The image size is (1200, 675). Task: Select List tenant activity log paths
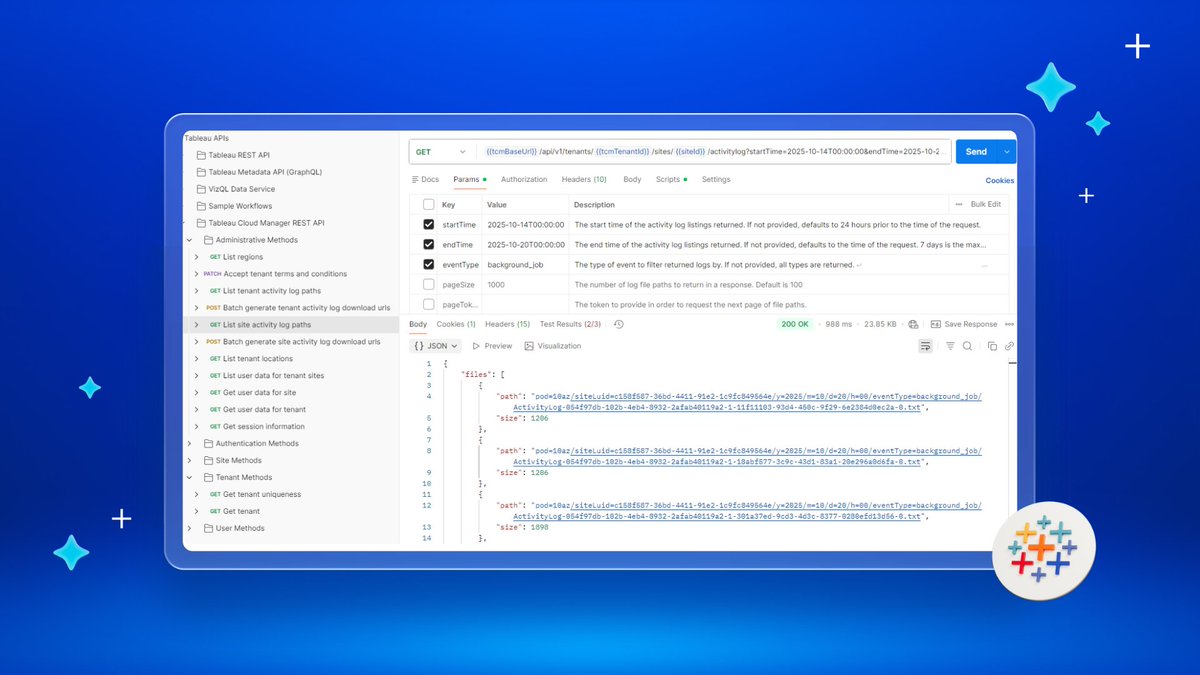(x=271, y=291)
